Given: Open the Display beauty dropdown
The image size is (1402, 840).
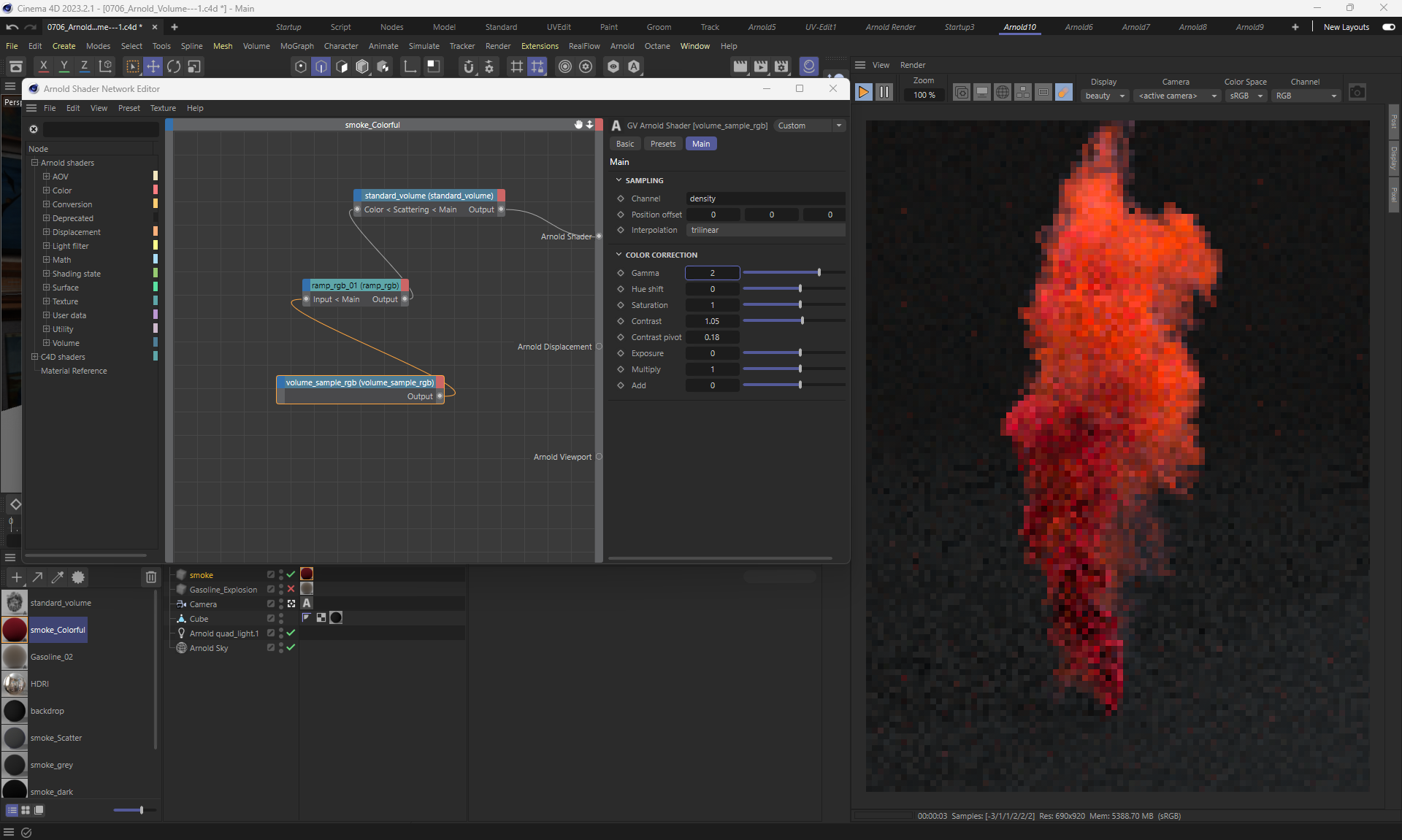Looking at the screenshot, I should tap(1106, 96).
